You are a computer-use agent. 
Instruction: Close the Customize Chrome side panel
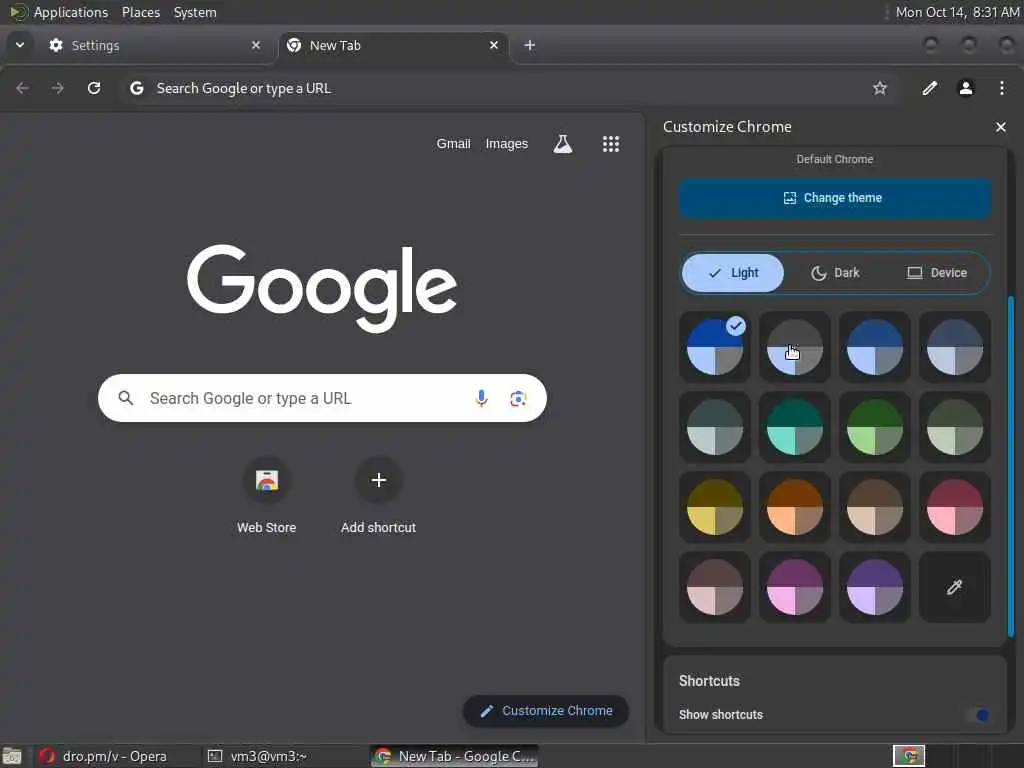click(1000, 127)
